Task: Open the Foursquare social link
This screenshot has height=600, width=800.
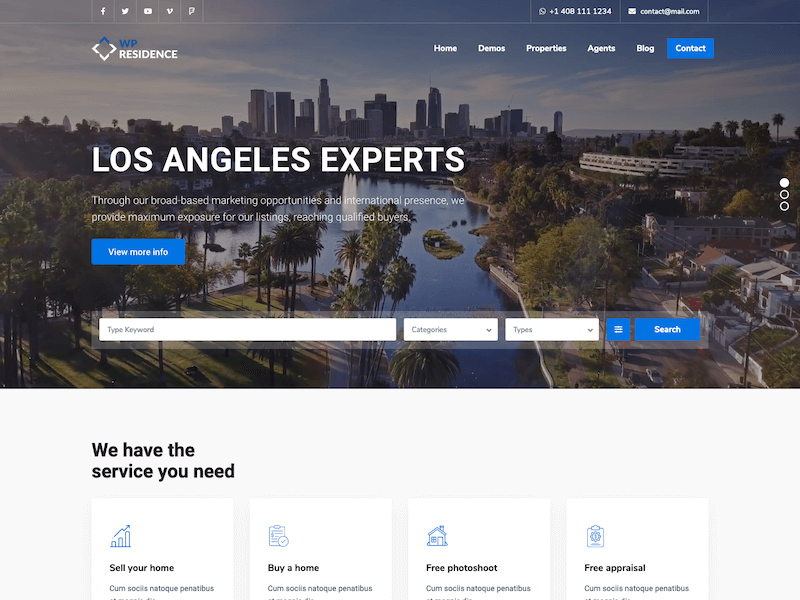Action: [192, 11]
